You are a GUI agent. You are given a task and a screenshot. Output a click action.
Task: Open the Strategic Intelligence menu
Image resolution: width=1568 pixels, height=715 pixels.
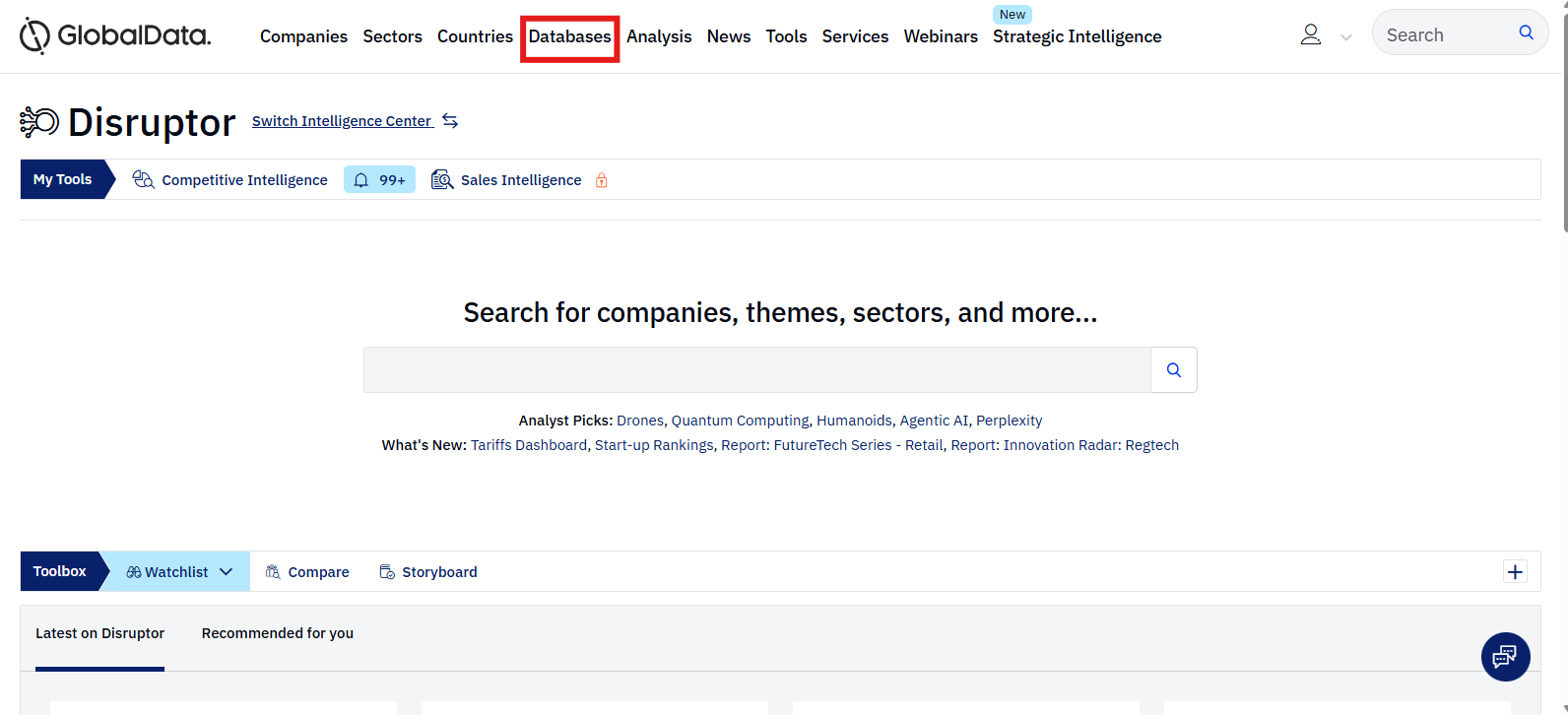click(x=1077, y=37)
